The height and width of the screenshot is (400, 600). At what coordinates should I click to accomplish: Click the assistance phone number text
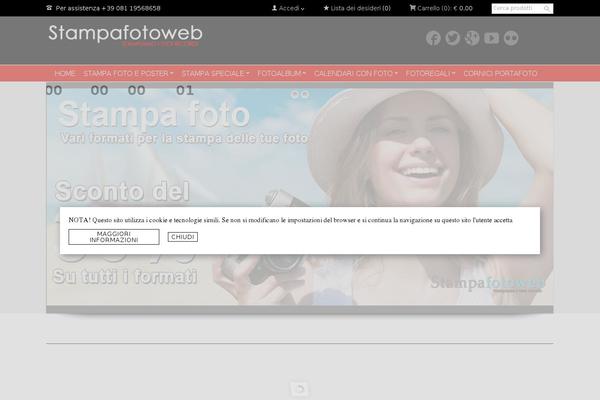click(x=131, y=8)
